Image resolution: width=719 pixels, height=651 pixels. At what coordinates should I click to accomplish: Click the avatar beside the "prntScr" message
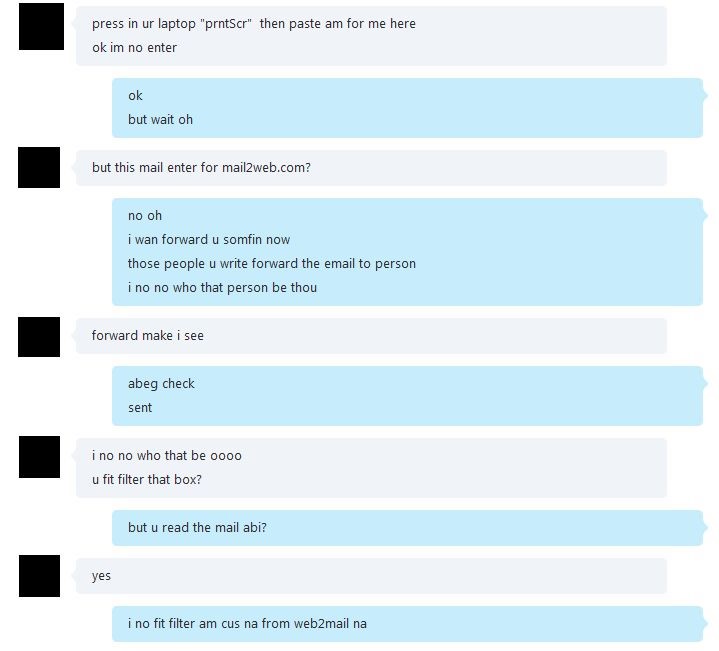point(41,26)
